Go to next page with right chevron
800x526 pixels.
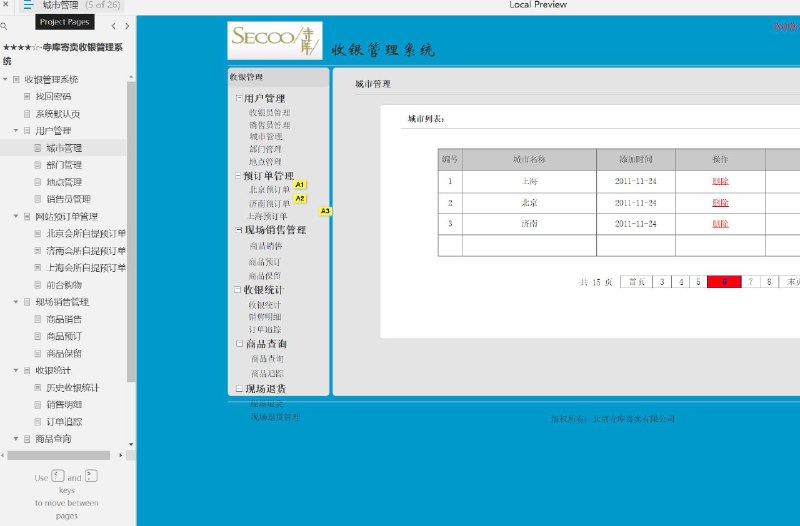pos(127,26)
